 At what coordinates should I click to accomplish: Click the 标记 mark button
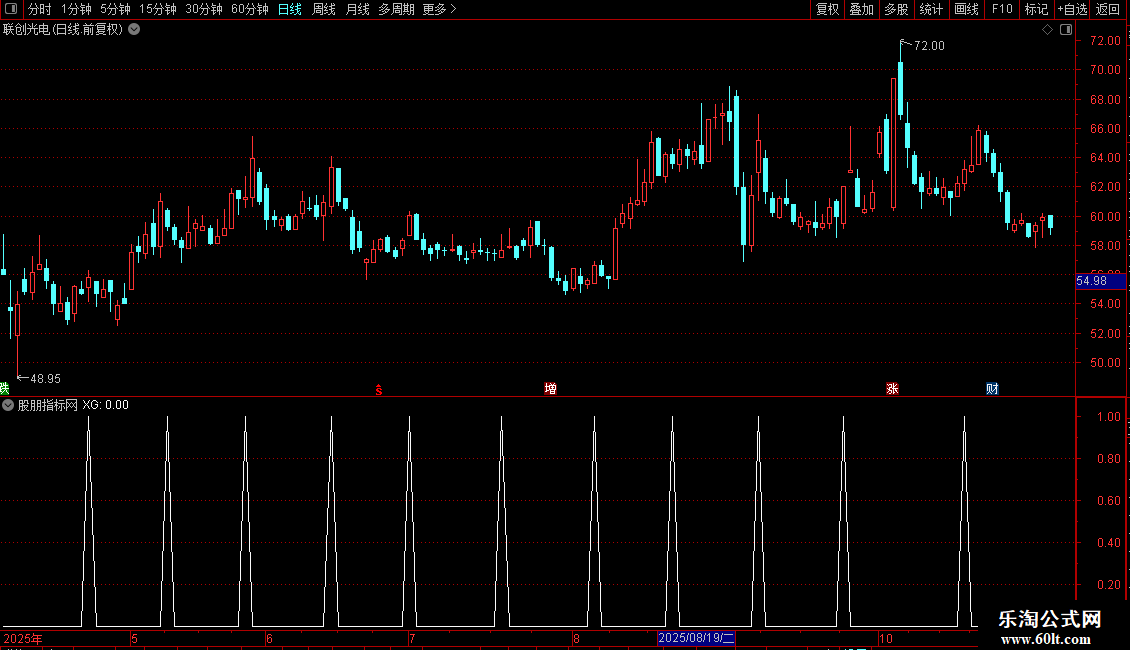pyautogui.click(x=1036, y=9)
